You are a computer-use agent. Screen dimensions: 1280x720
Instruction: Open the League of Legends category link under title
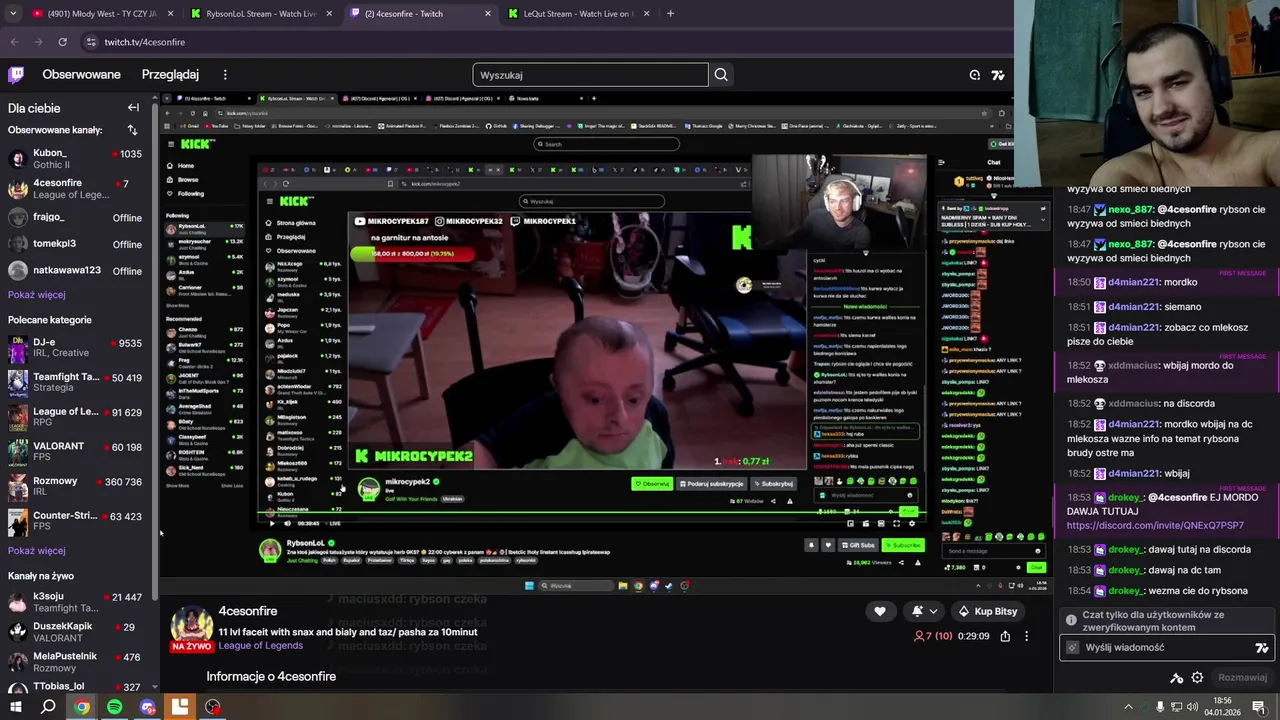[260, 646]
